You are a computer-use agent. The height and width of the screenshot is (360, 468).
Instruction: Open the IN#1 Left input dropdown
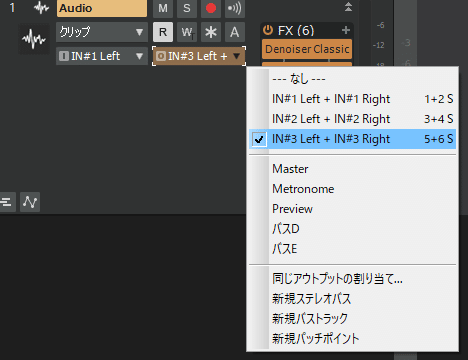[102, 56]
